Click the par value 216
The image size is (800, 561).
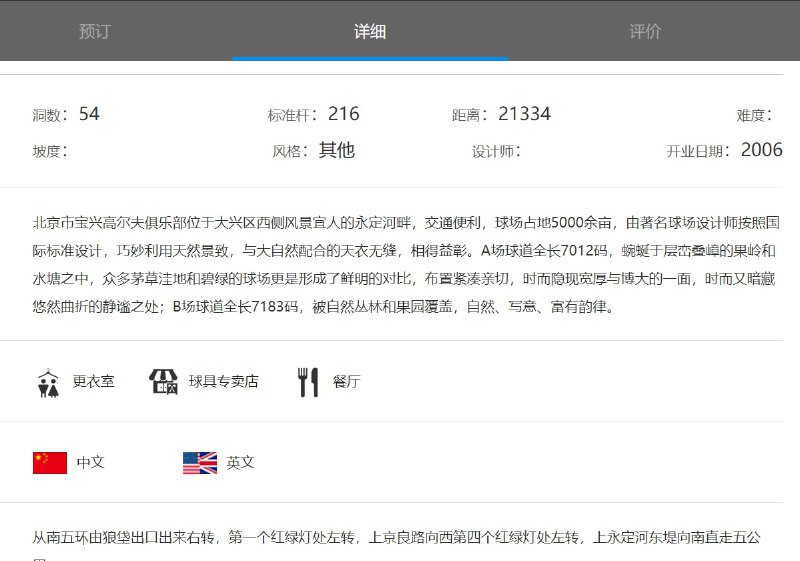tap(343, 114)
